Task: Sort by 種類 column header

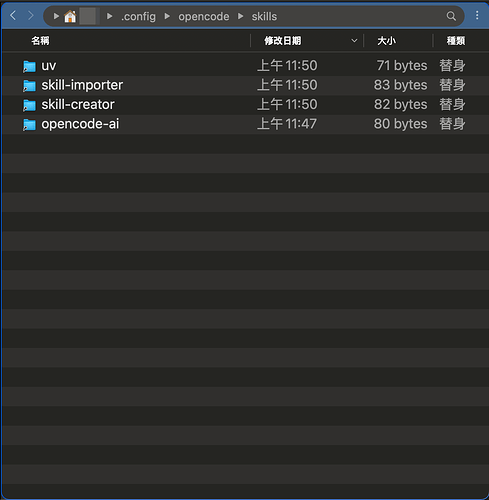Action: click(456, 41)
